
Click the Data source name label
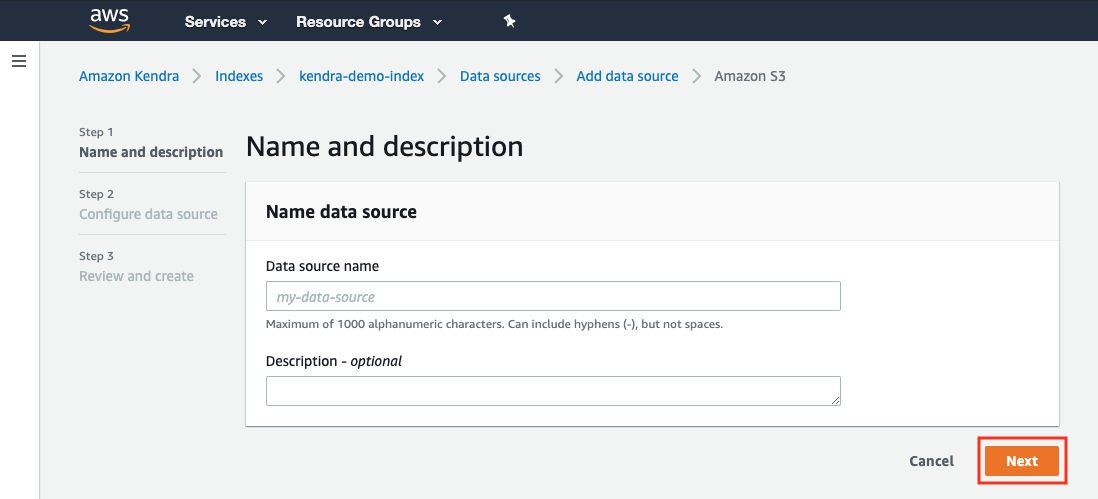(x=323, y=266)
